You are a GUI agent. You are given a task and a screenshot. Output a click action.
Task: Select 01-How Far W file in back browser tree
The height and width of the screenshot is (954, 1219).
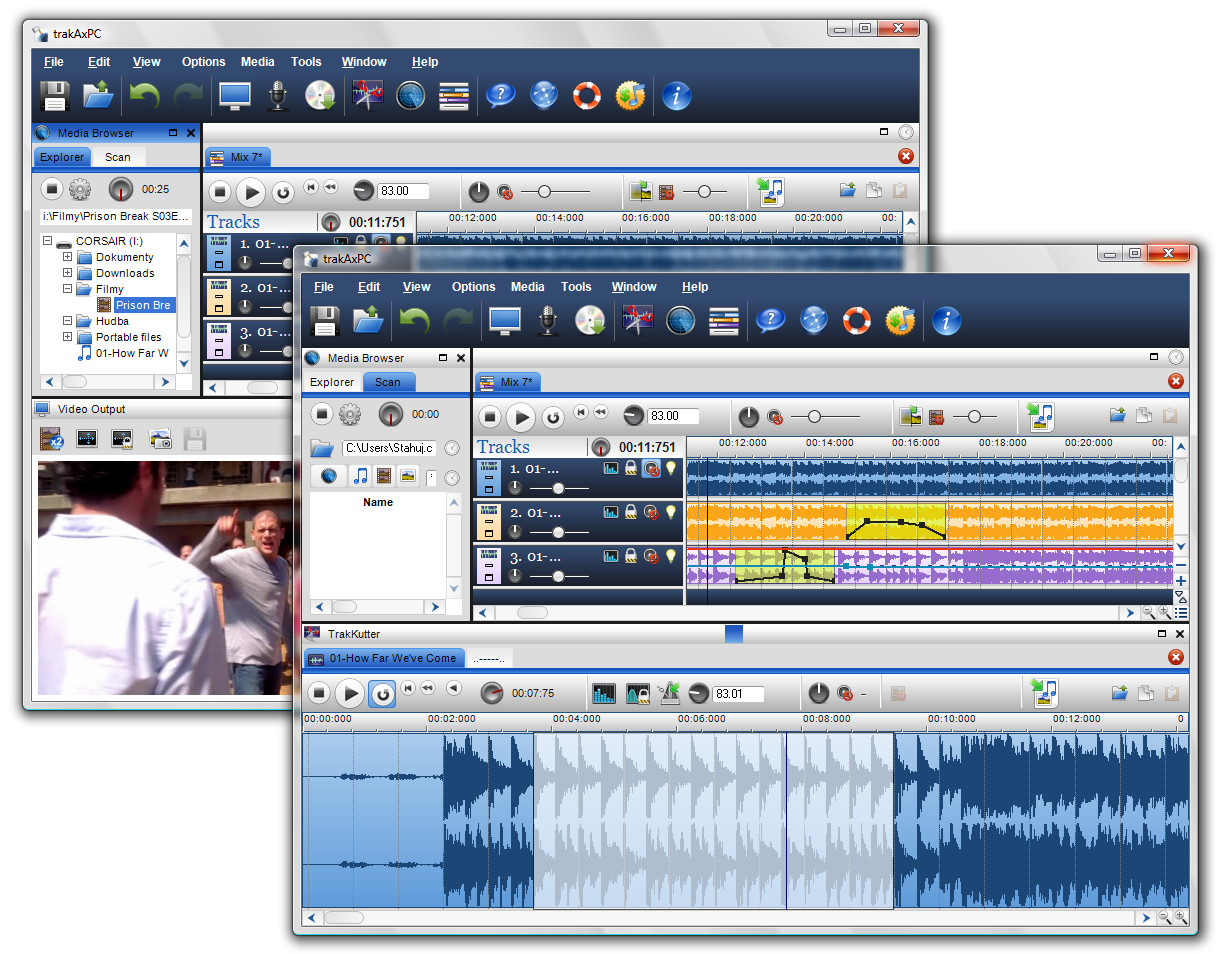pos(132,353)
